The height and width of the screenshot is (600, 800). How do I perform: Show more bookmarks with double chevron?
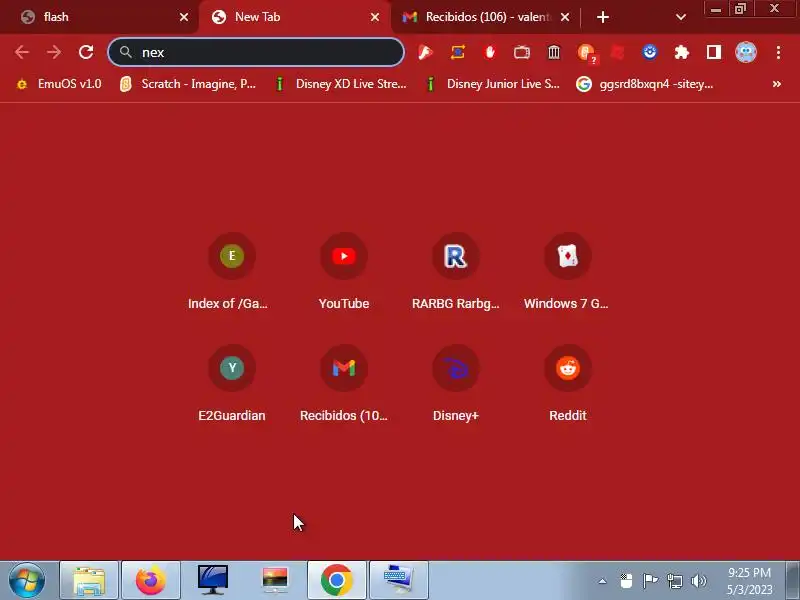coord(777,84)
